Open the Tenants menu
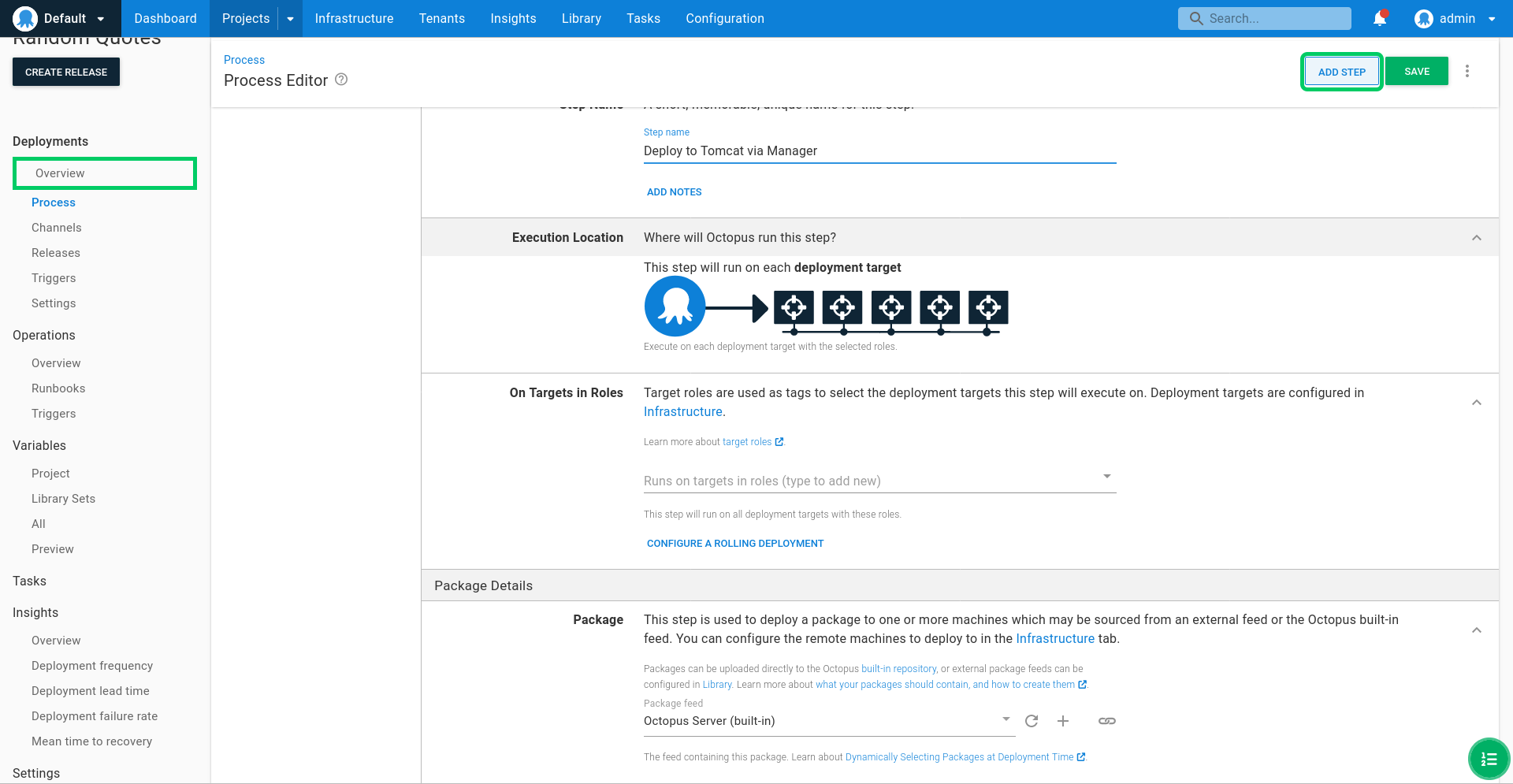 click(442, 18)
